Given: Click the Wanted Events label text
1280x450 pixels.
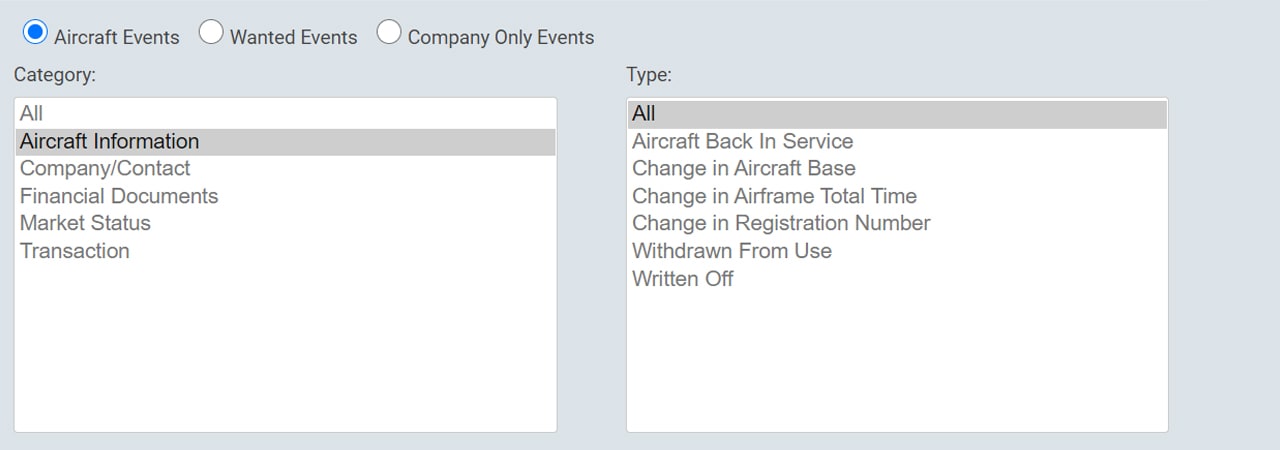Looking at the screenshot, I should point(293,37).
